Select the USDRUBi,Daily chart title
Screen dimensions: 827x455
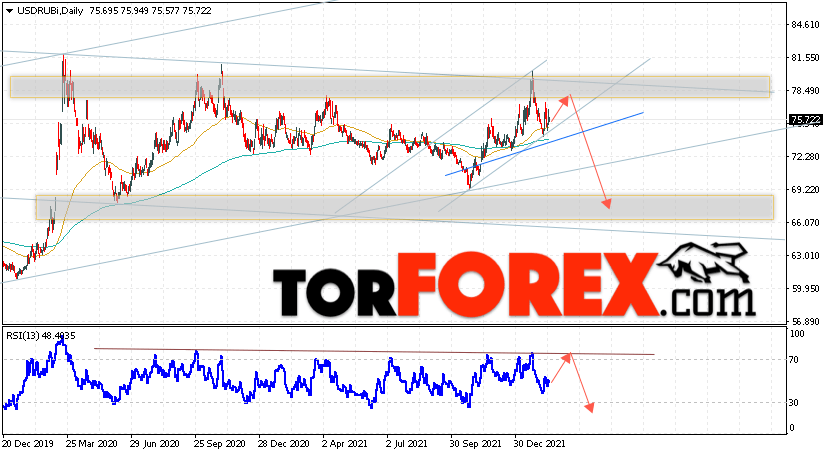point(50,11)
